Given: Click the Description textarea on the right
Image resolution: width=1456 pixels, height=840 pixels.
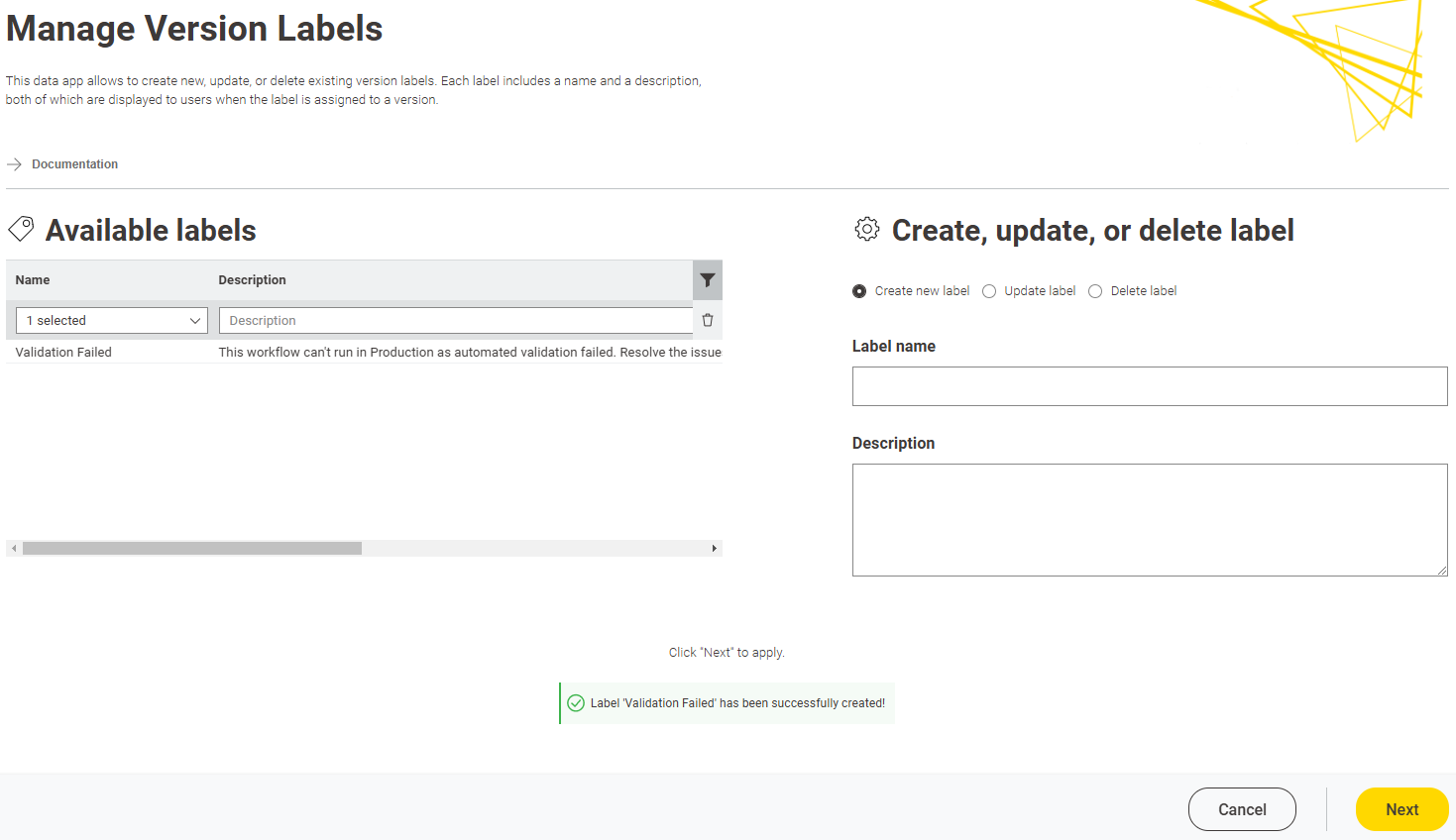Looking at the screenshot, I should click(1150, 520).
